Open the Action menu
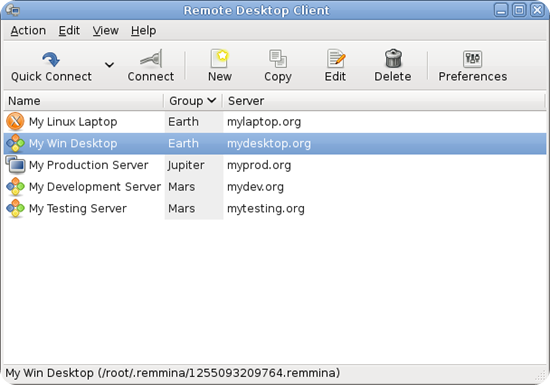The width and height of the screenshot is (550, 385). point(28,31)
